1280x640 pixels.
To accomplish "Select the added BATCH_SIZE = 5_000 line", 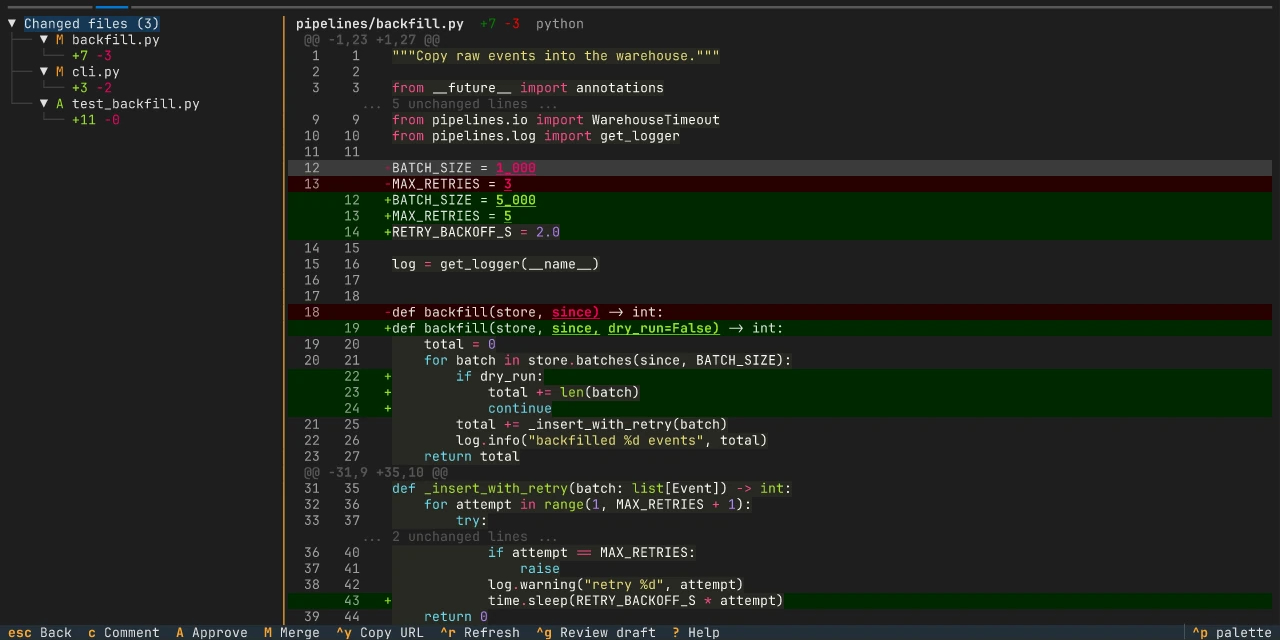I will tap(780, 200).
